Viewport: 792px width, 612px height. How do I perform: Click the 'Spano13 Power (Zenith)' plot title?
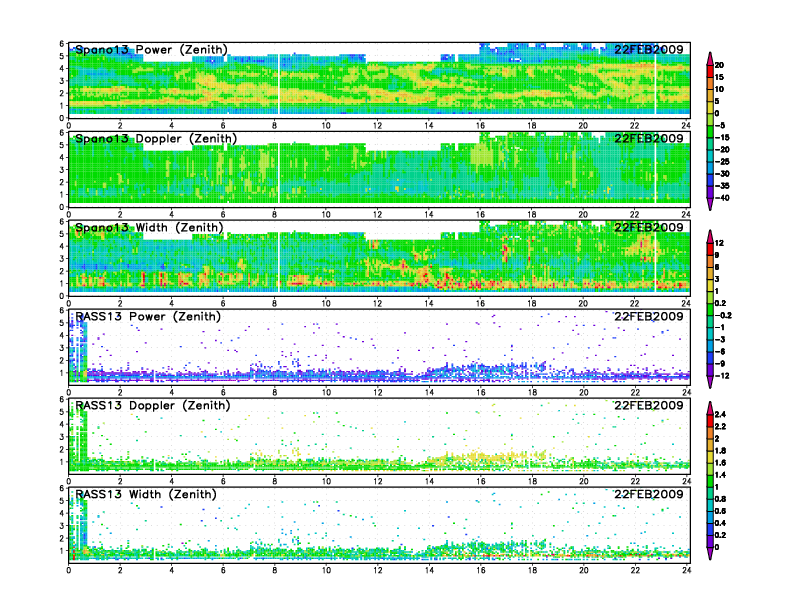(151, 49)
